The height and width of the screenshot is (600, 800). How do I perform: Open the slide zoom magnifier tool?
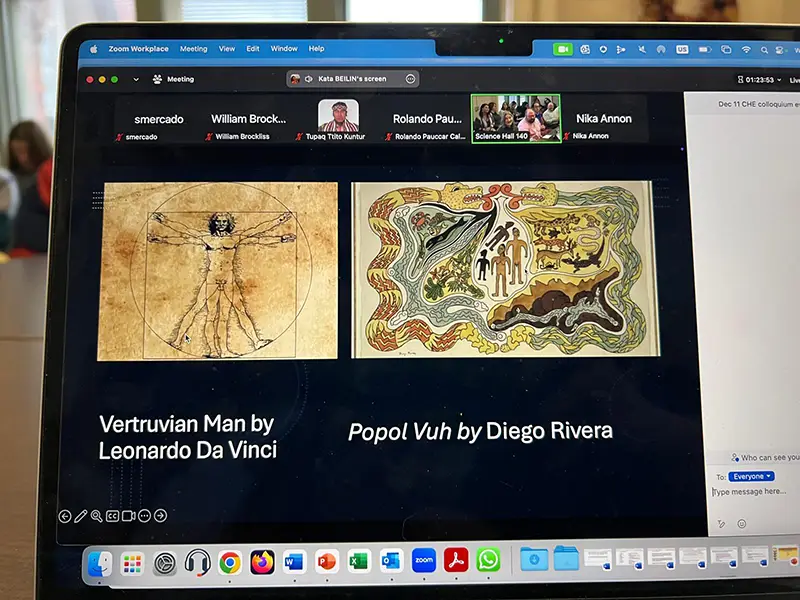pos(96,516)
